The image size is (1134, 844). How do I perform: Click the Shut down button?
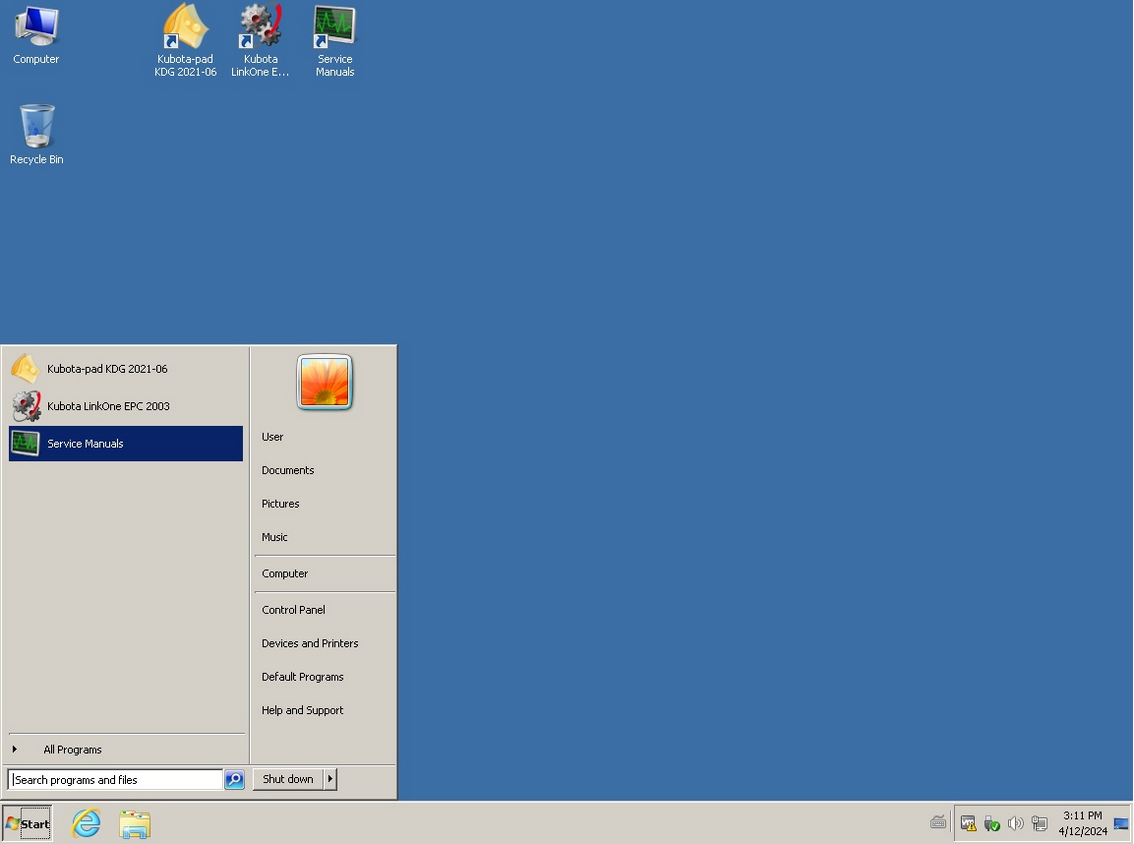click(x=288, y=779)
